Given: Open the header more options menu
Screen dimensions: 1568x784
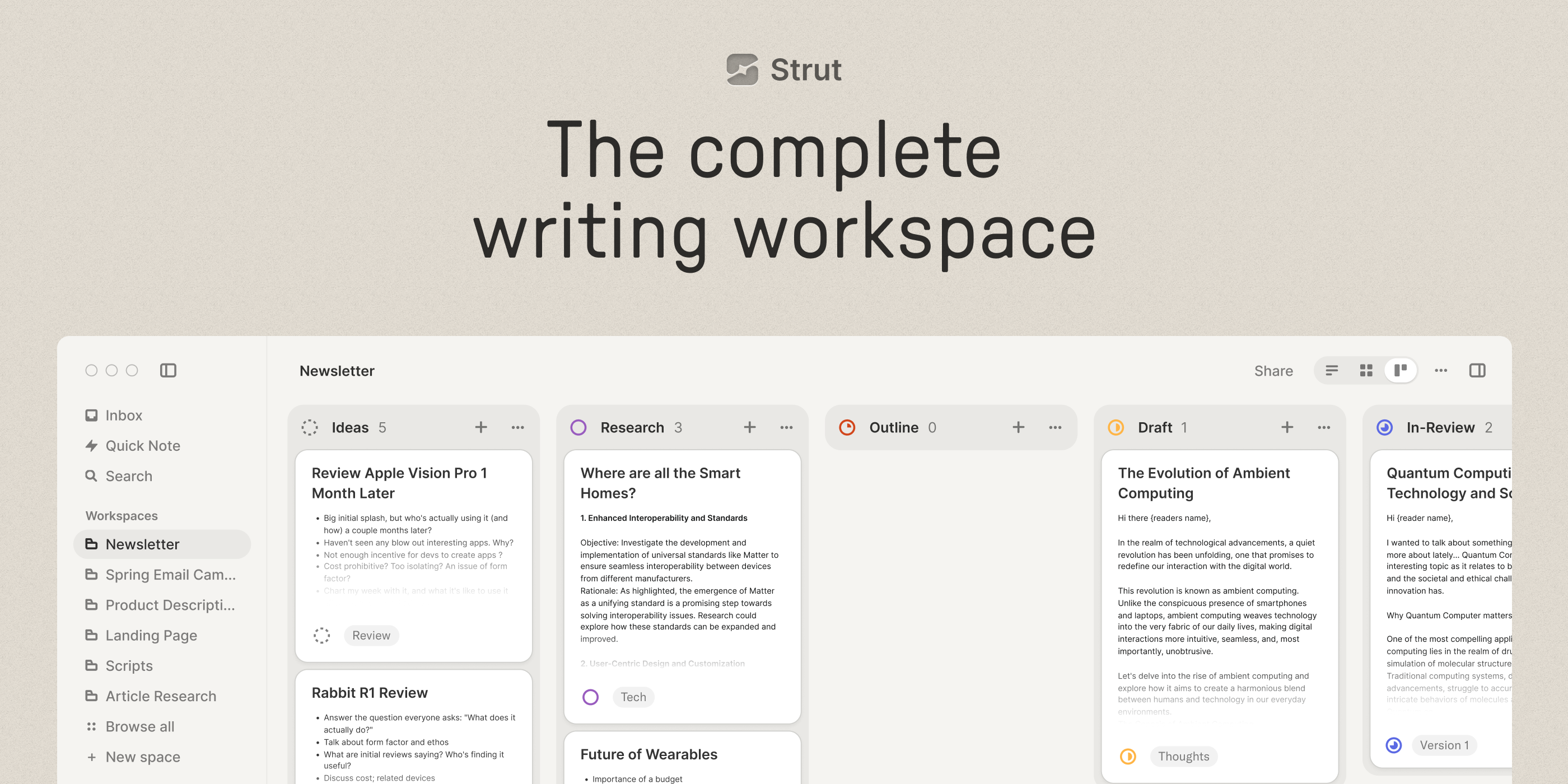Looking at the screenshot, I should [x=1441, y=370].
